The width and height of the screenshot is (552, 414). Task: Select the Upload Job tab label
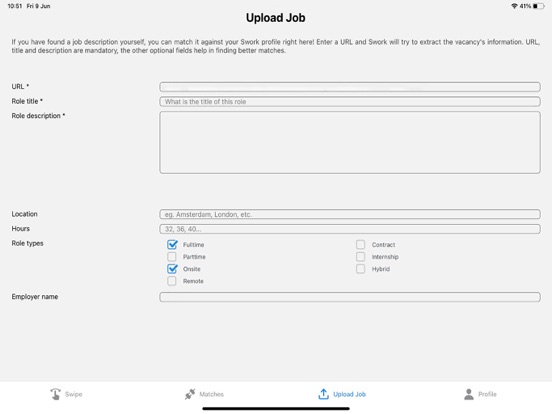[x=350, y=394]
